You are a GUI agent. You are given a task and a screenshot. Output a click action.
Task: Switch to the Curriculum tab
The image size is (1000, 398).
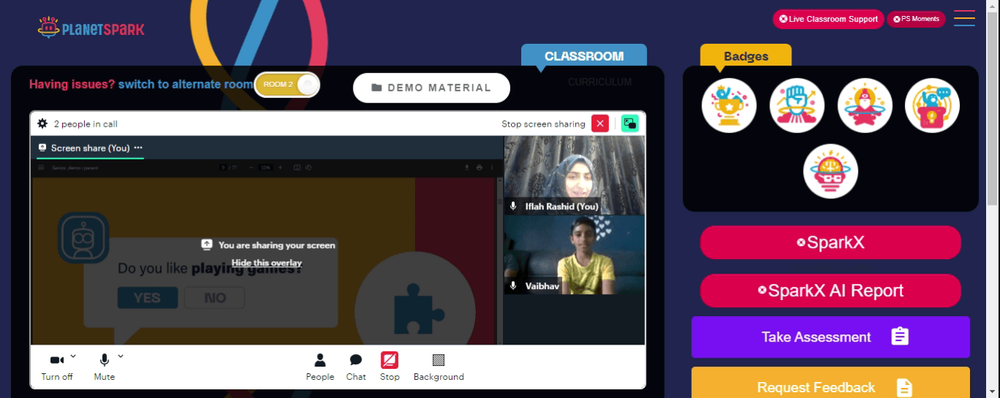599,82
